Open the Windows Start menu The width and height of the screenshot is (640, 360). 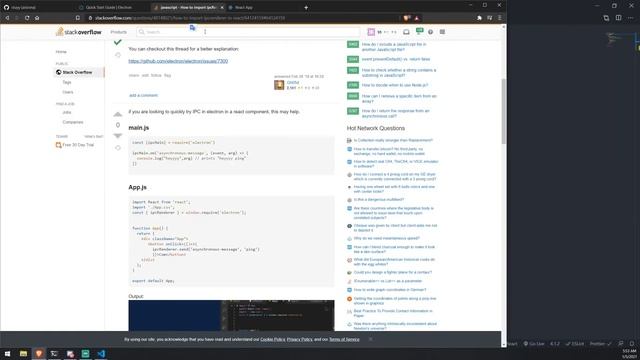coord(7,353)
